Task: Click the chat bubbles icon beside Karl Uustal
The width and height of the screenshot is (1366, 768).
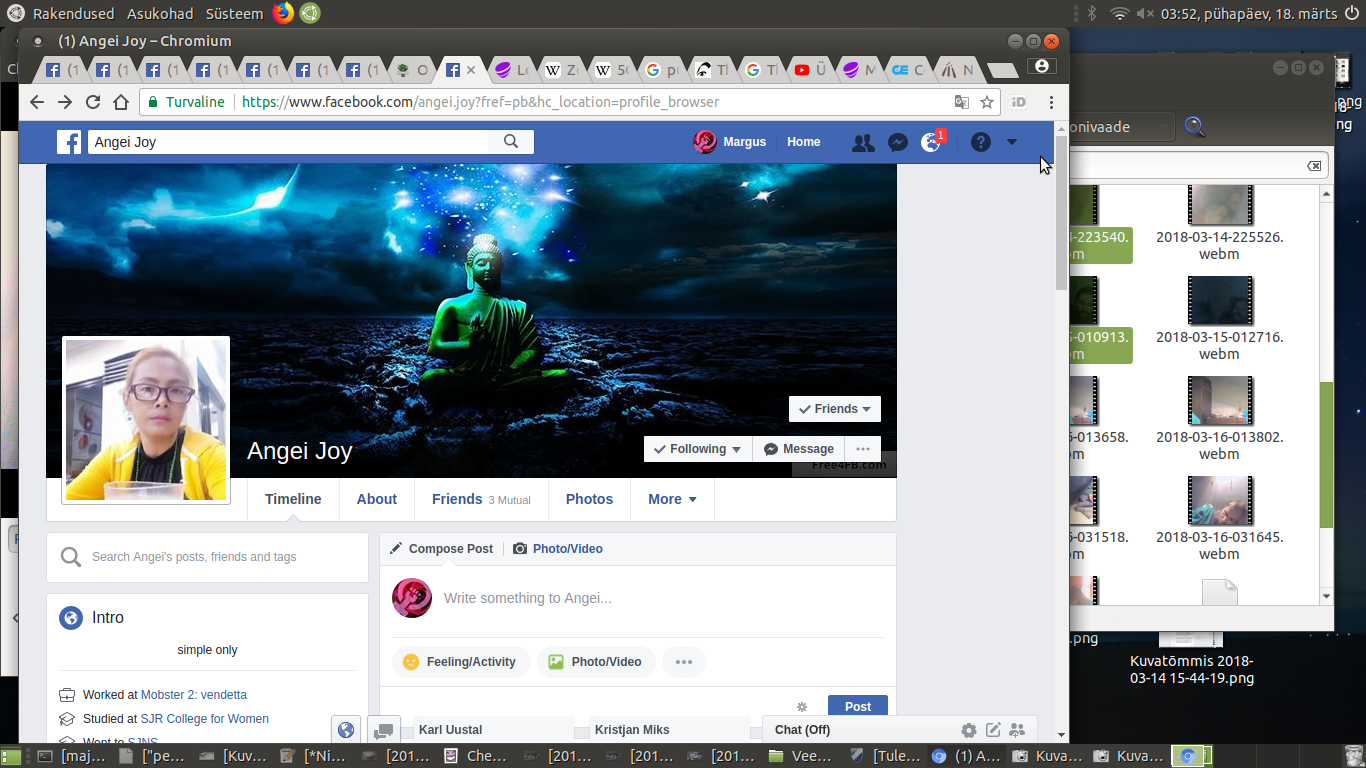Action: tap(384, 731)
